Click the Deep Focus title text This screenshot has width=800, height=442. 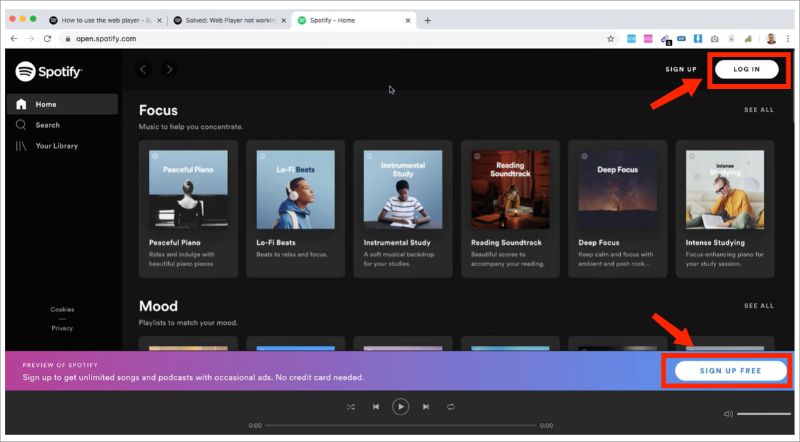(x=598, y=242)
